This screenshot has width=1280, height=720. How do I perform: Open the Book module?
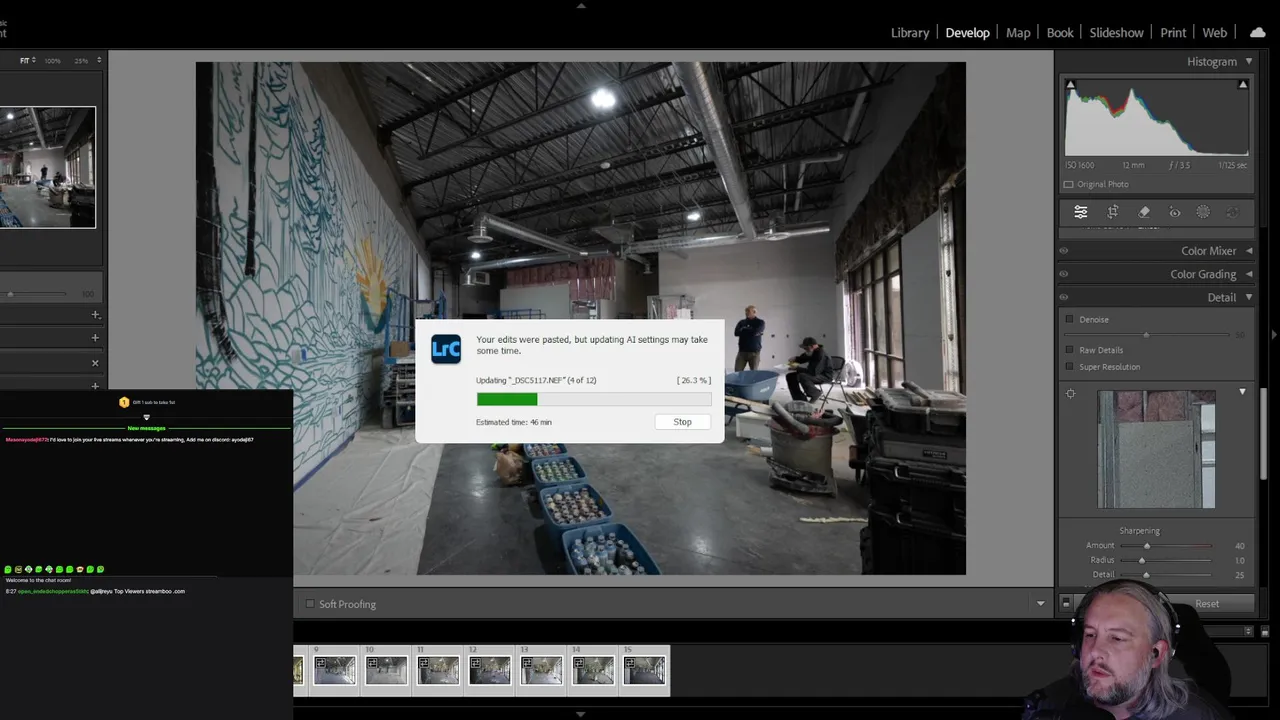click(1060, 33)
